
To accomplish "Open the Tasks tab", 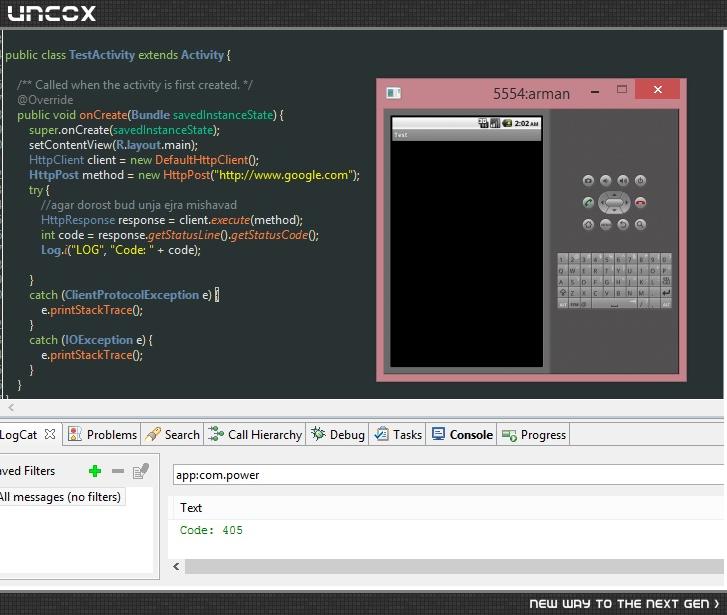I will coord(398,435).
